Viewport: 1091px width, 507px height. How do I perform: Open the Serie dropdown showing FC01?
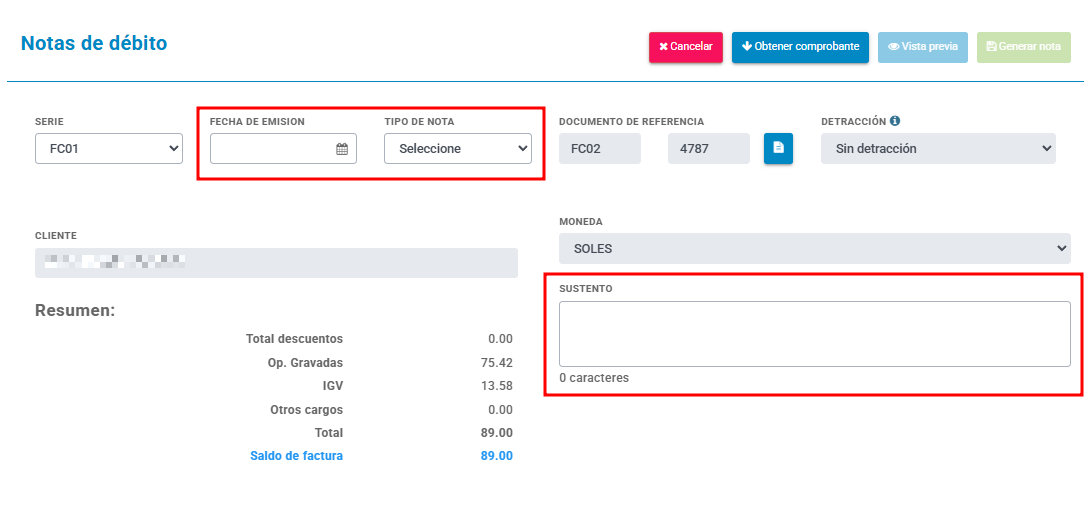(109, 148)
